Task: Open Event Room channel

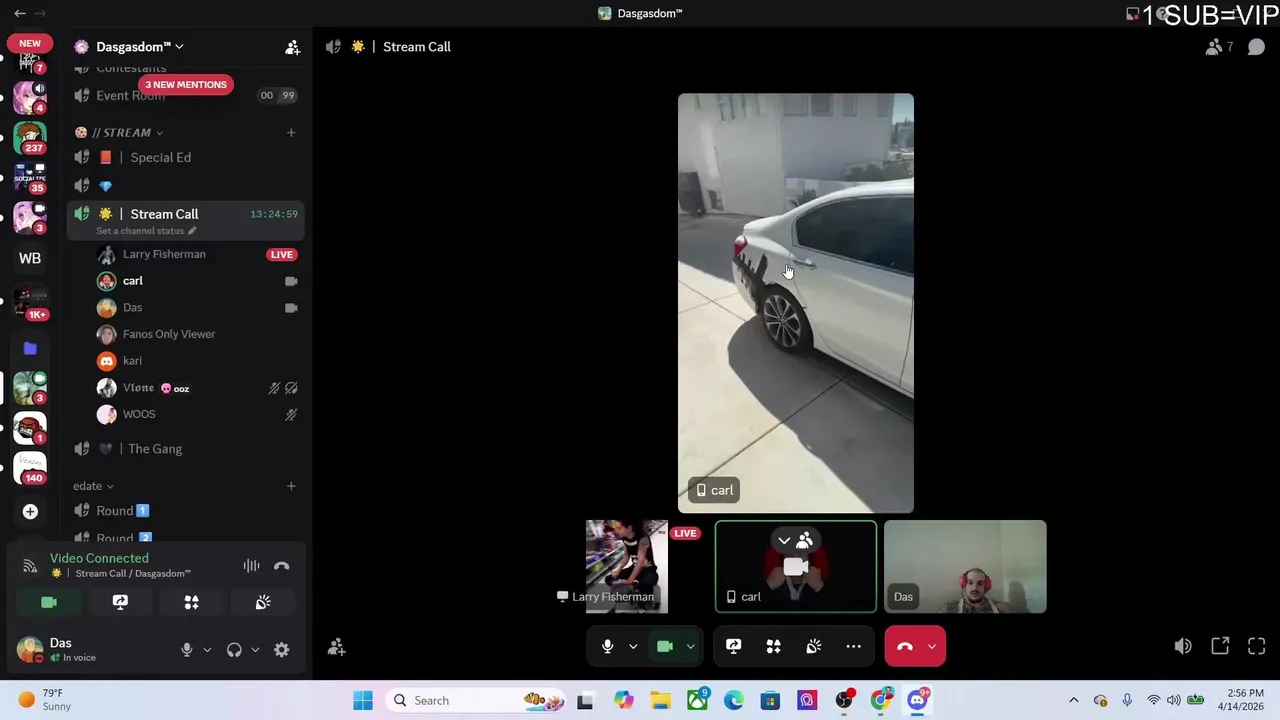Action: click(x=130, y=95)
